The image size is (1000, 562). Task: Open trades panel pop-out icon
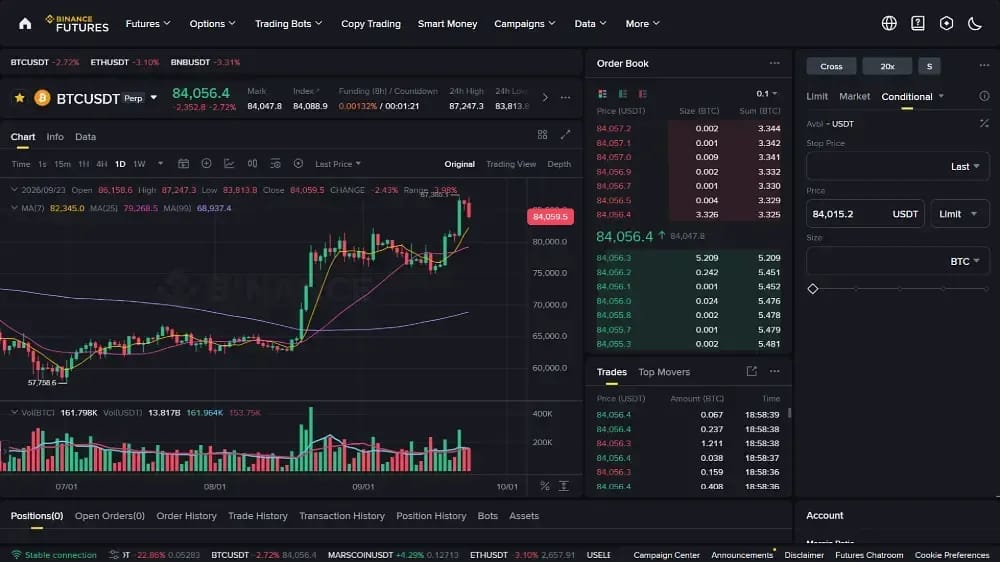tap(751, 371)
